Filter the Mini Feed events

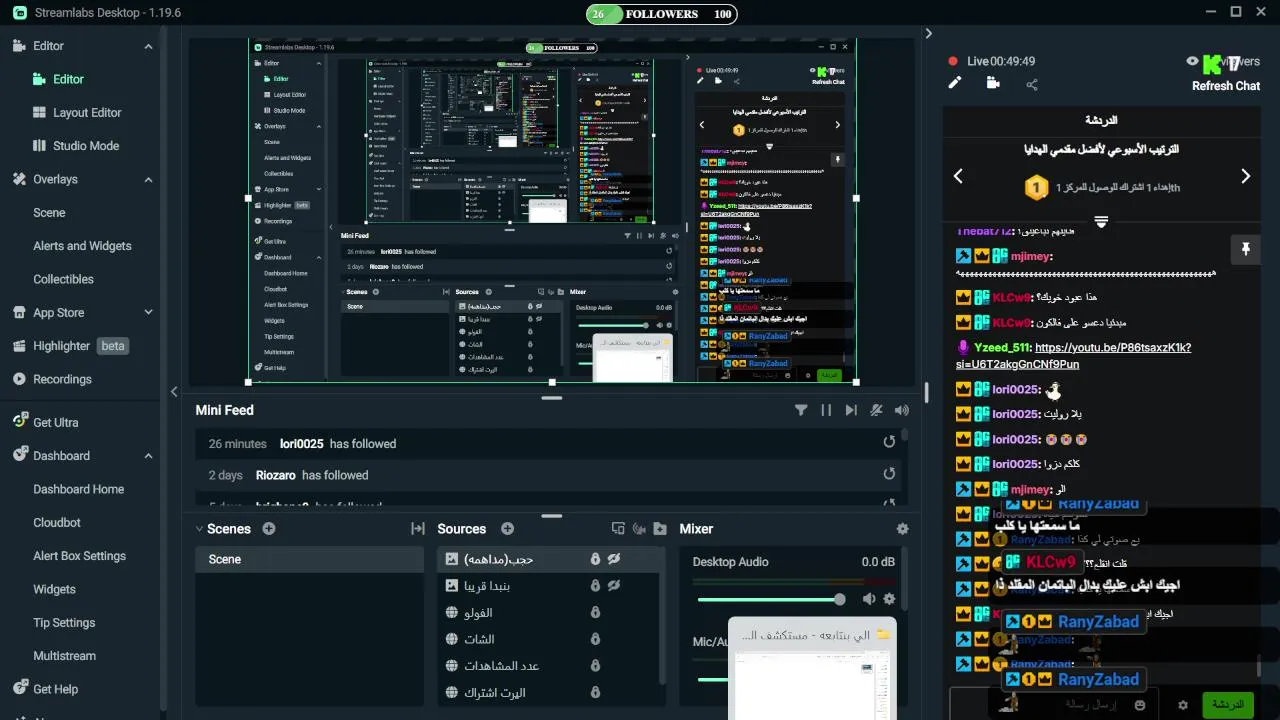coord(801,410)
